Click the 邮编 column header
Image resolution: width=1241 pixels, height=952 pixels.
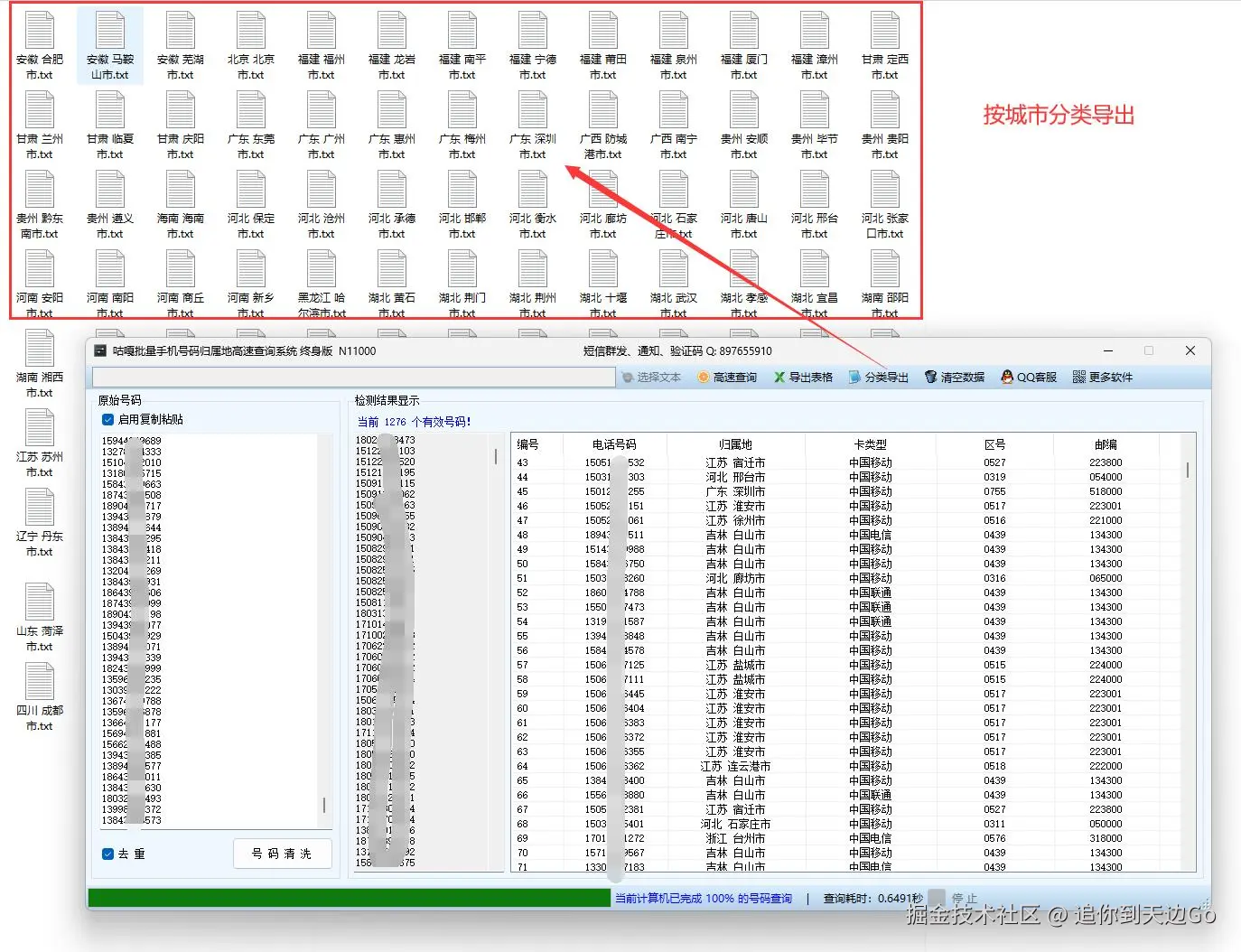point(1106,444)
